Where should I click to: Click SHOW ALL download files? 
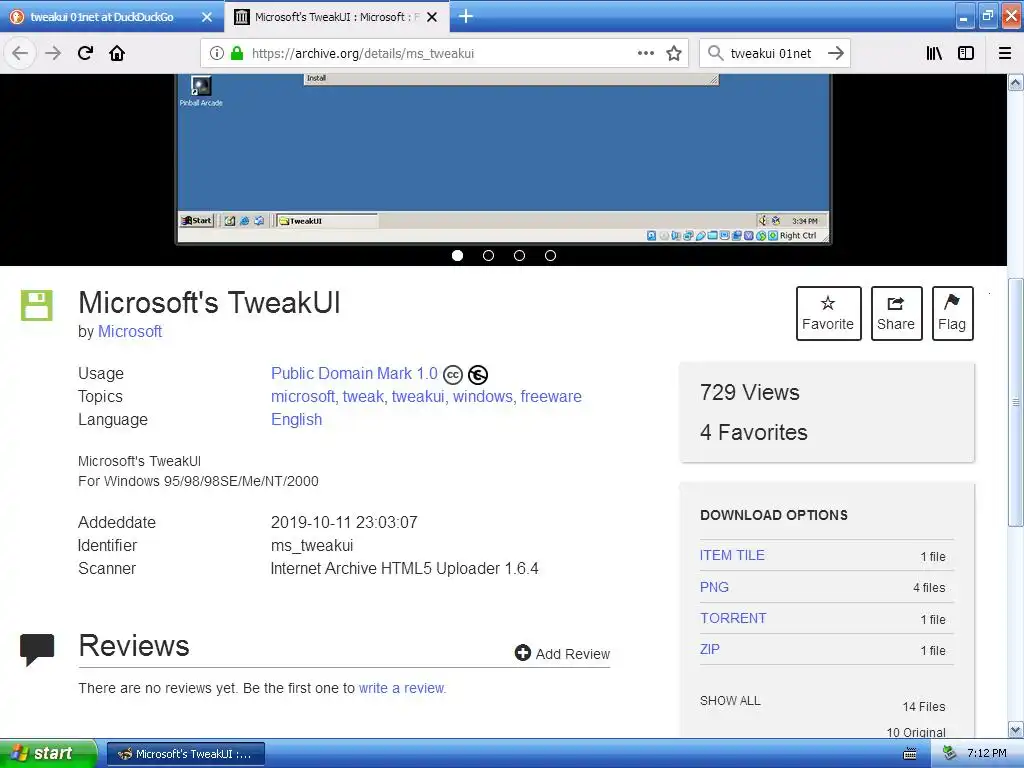[730, 701]
